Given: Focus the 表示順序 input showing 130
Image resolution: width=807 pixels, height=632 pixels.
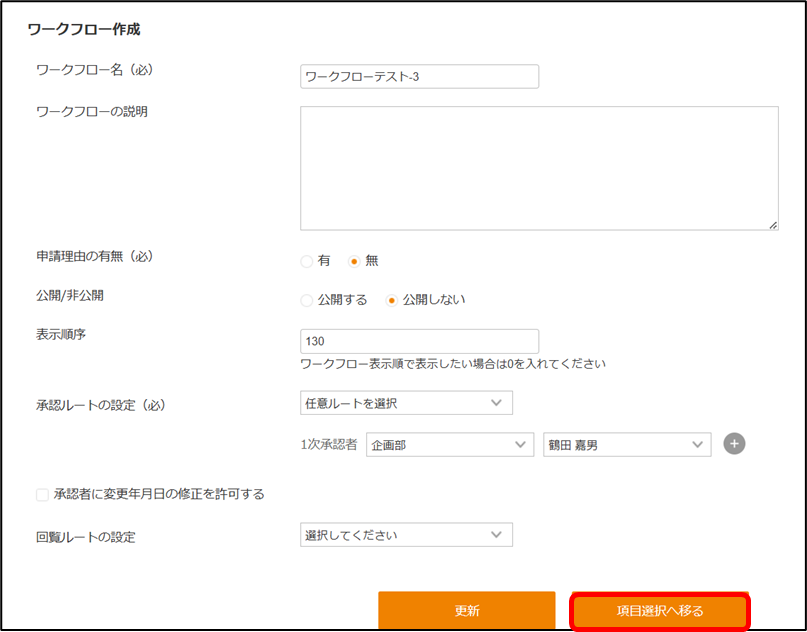Looking at the screenshot, I should tap(419, 341).
